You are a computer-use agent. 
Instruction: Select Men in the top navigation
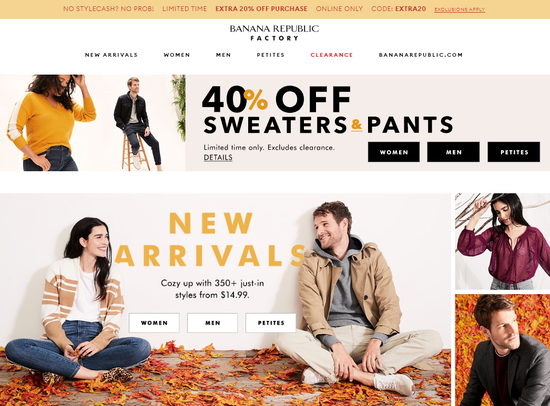point(223,55)
